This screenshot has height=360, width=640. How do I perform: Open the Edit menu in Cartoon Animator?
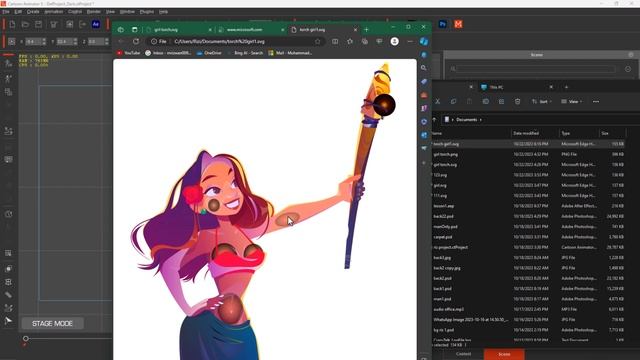(x=18, y=12)
